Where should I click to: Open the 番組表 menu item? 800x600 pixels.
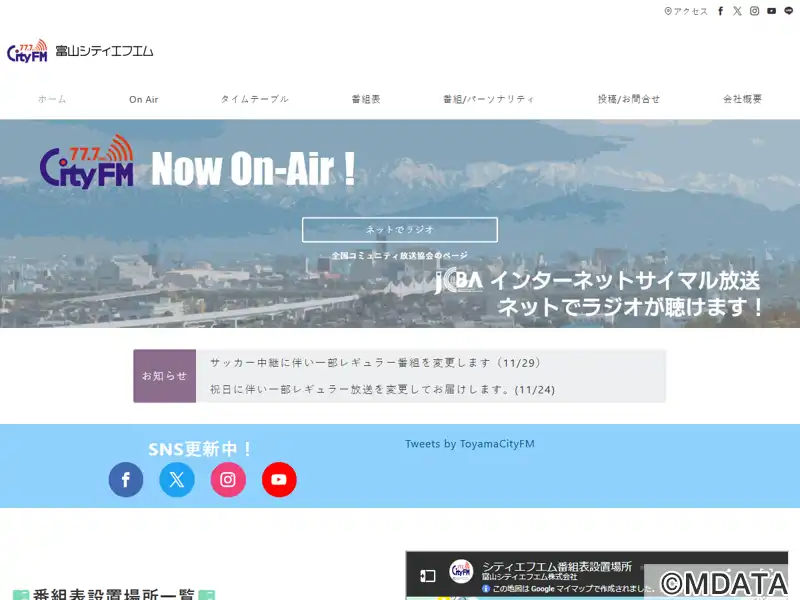366,99
